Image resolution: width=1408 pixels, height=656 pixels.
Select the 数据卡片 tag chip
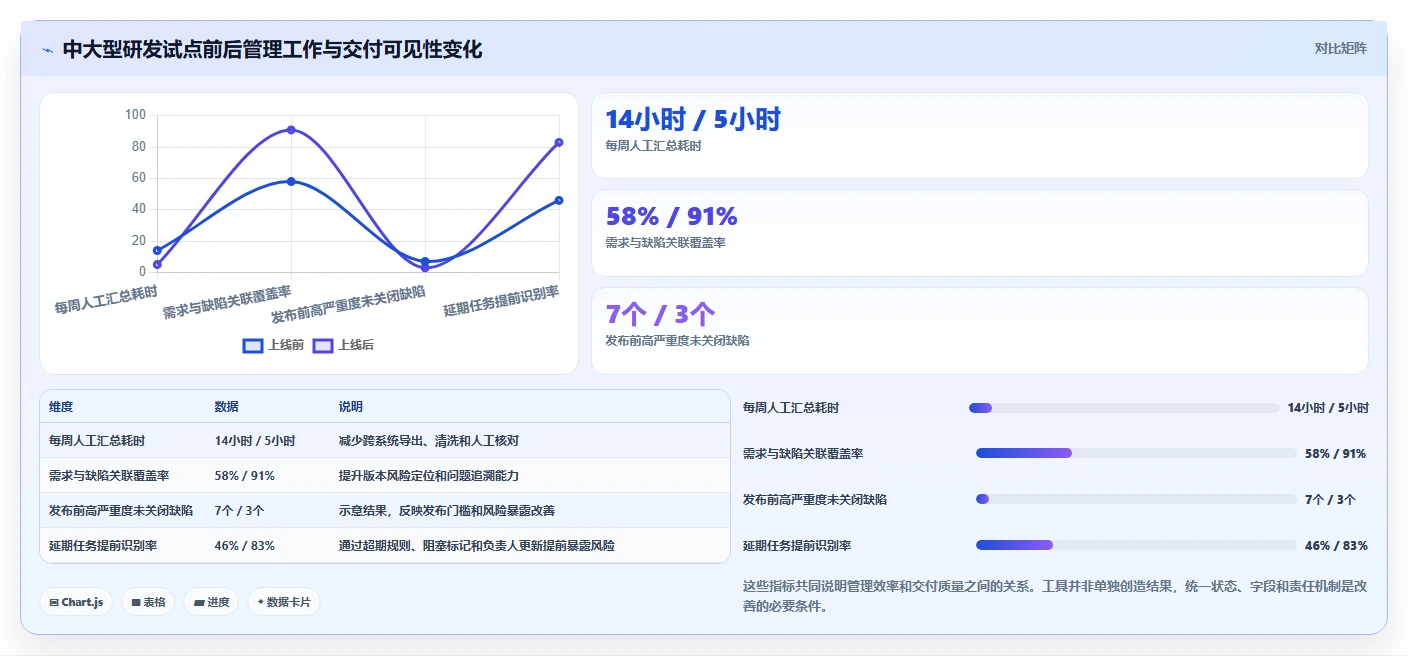[284, 602]
